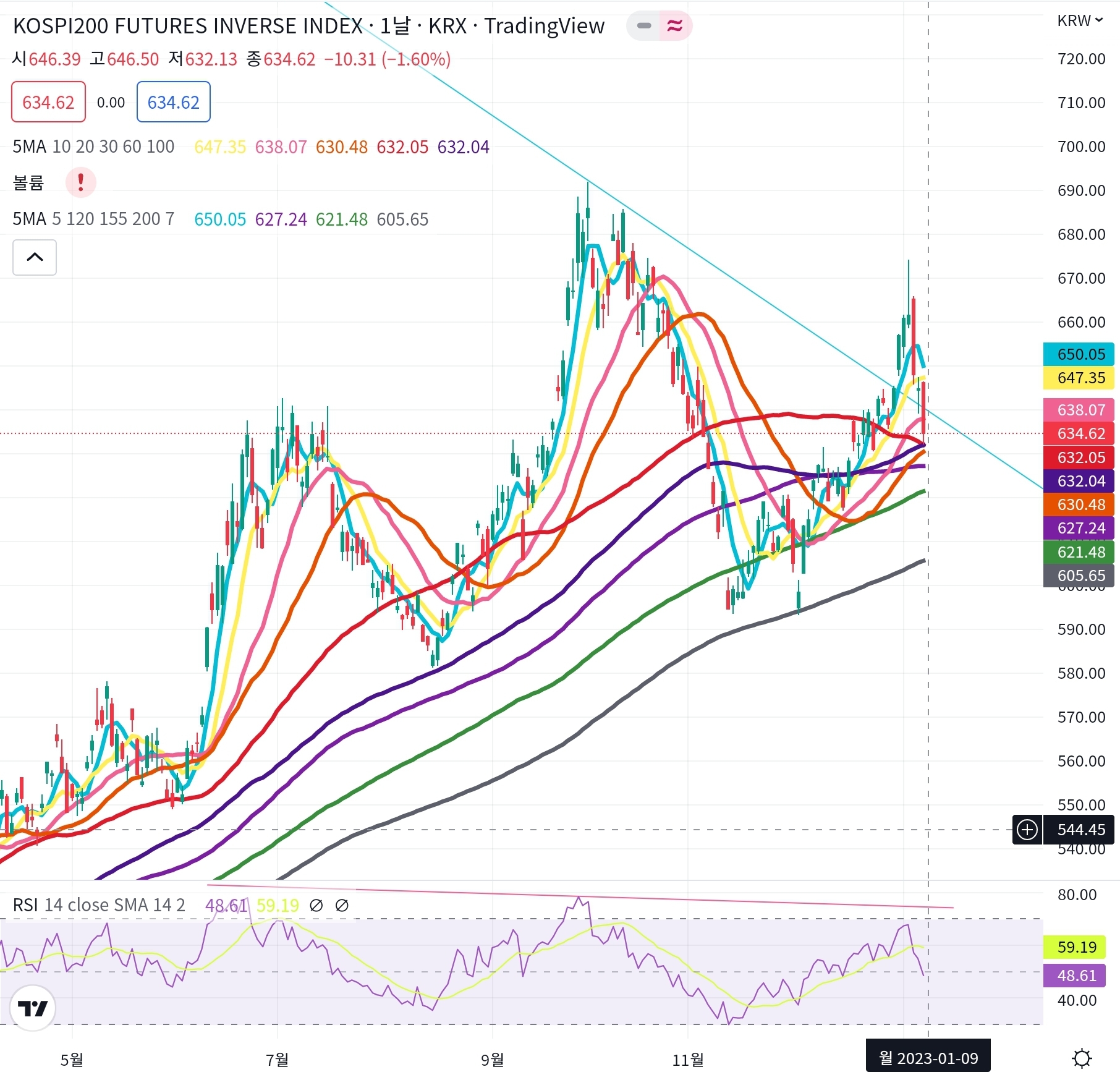
Task: Click the orange 630.48 axis label
Action: [x=1079, y=504]
